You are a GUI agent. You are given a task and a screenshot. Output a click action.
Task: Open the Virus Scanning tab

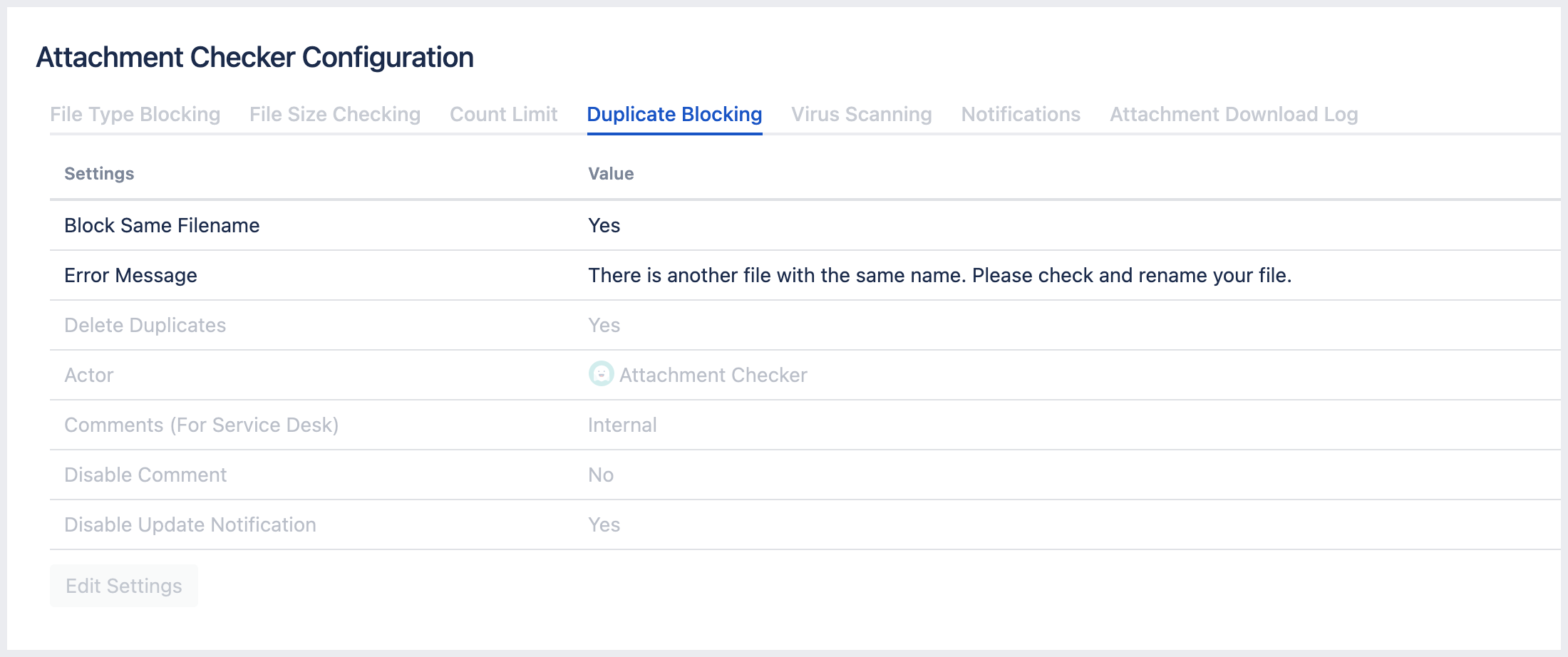coord(861,115)
